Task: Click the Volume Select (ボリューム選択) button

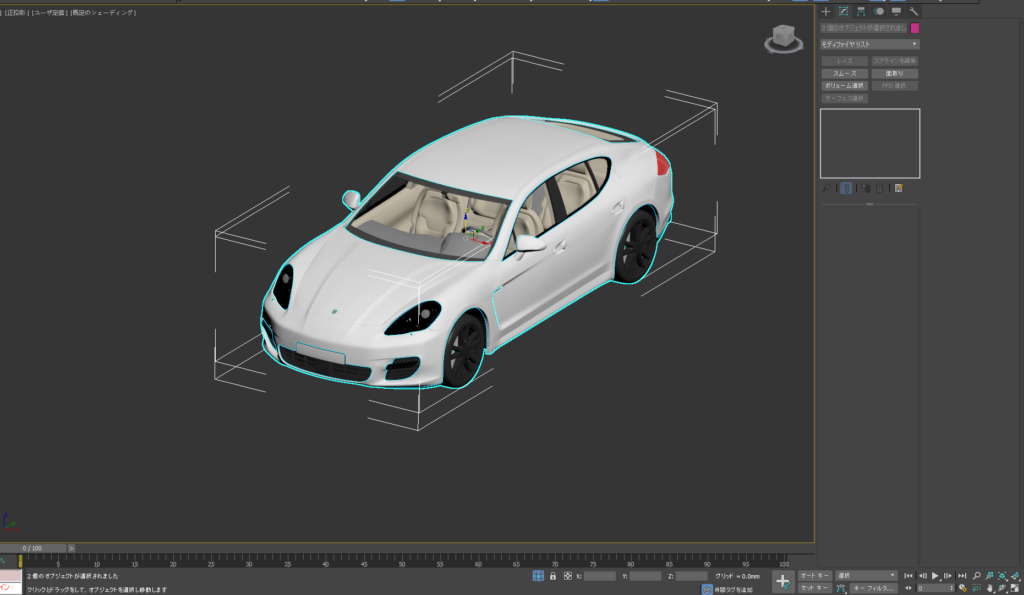Action: point(844,86)
